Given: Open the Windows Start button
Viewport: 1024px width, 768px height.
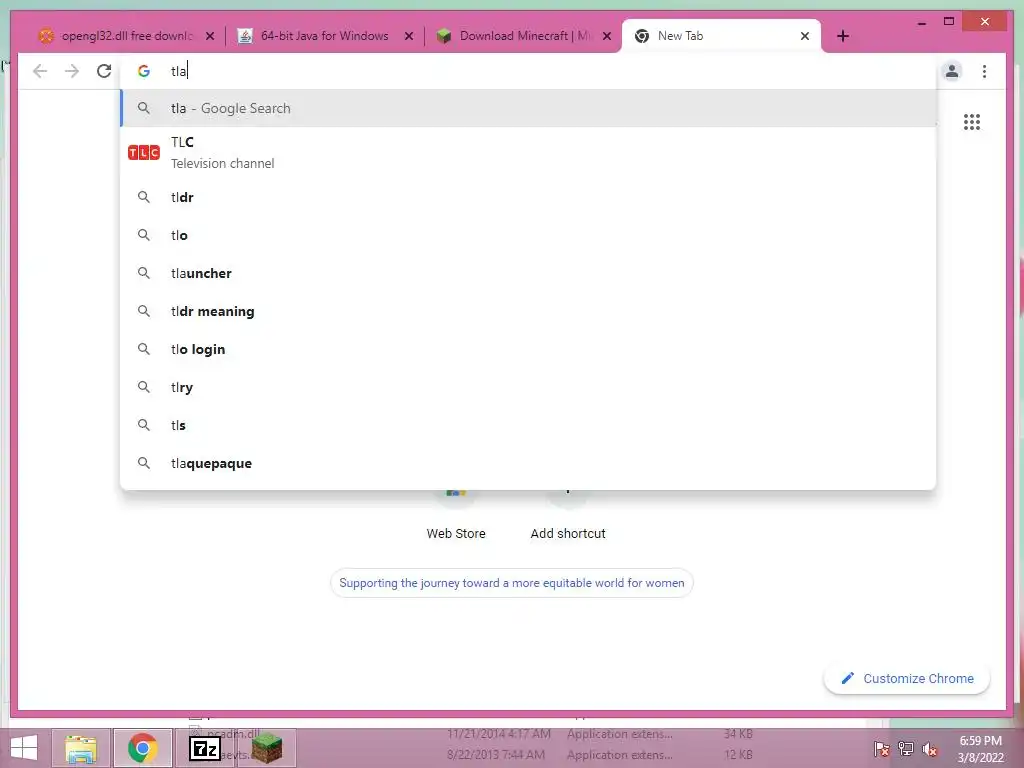Looking at the screenshot, I should 24,748.
